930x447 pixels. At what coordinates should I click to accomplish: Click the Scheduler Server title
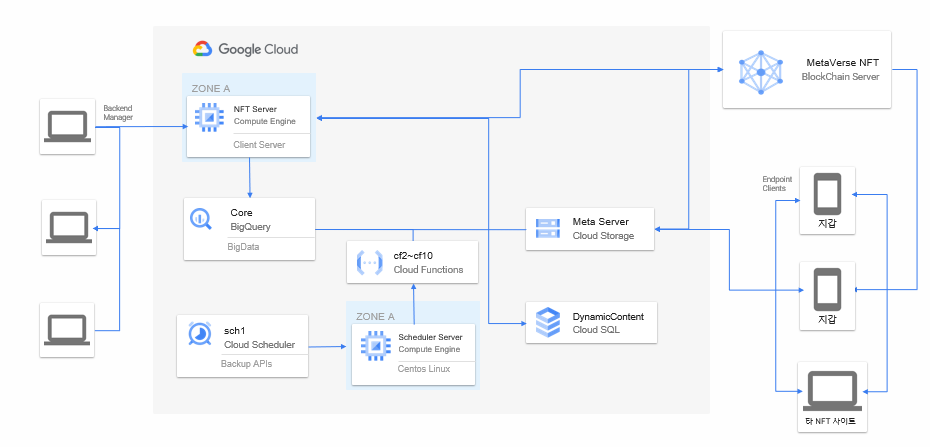point(430,337)
